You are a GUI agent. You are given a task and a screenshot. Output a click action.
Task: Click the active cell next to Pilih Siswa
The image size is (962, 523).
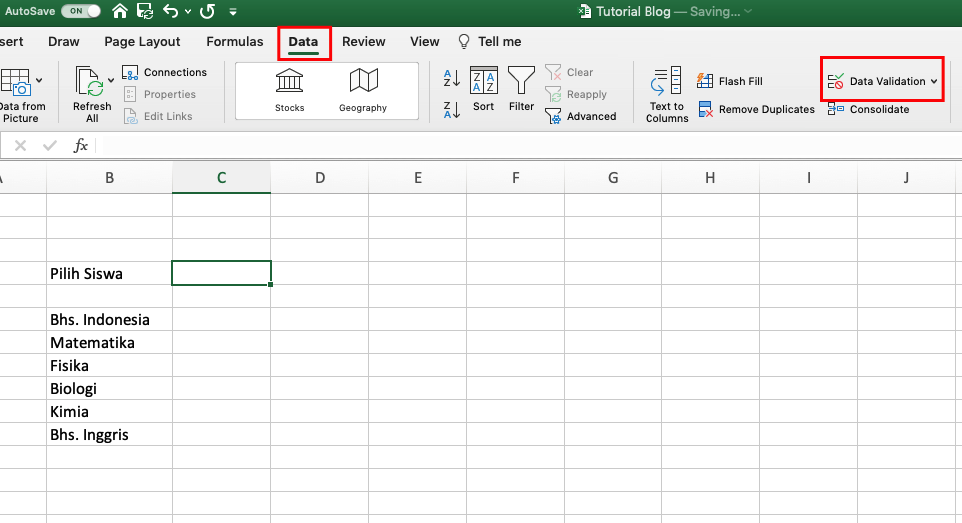click(221, 273)
